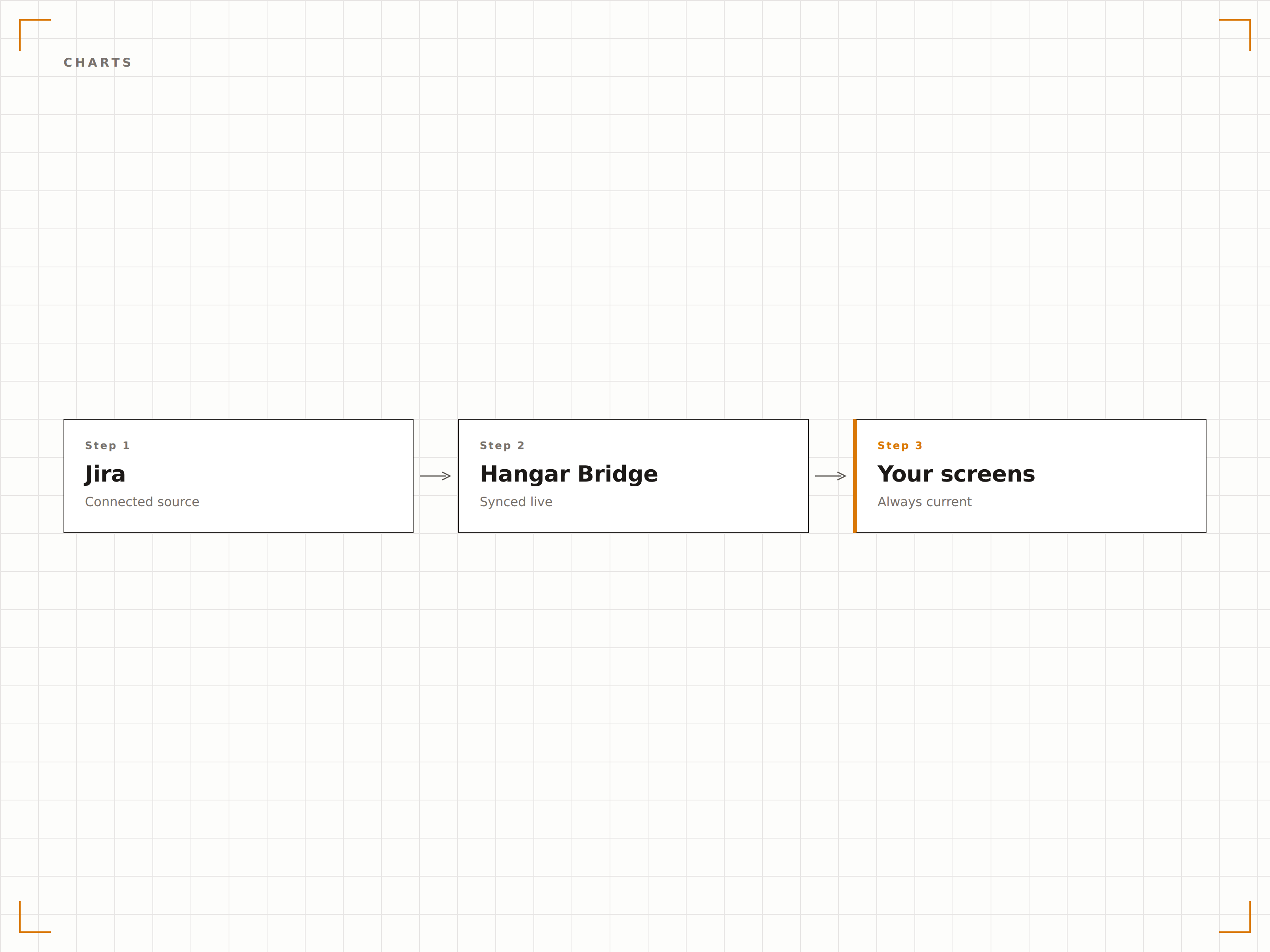The image size is (1270, 952).
Task: Click the Hangar Bridge title
Action: (568, 474)
